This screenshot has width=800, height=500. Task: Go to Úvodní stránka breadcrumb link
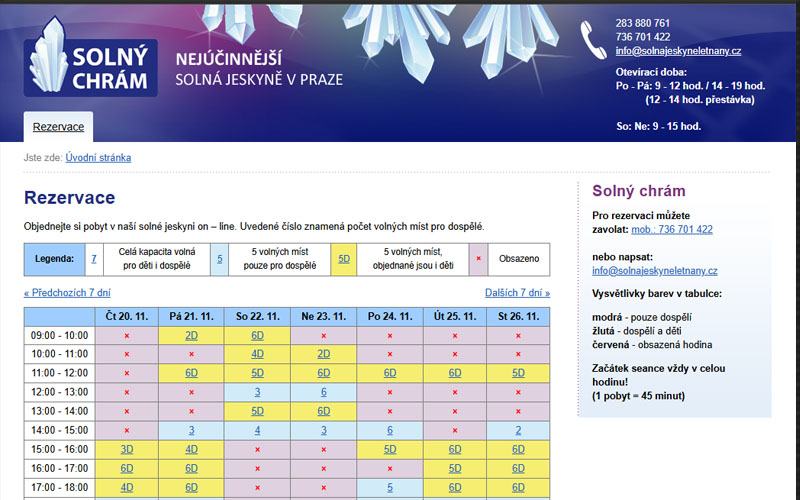pos(98,158)
